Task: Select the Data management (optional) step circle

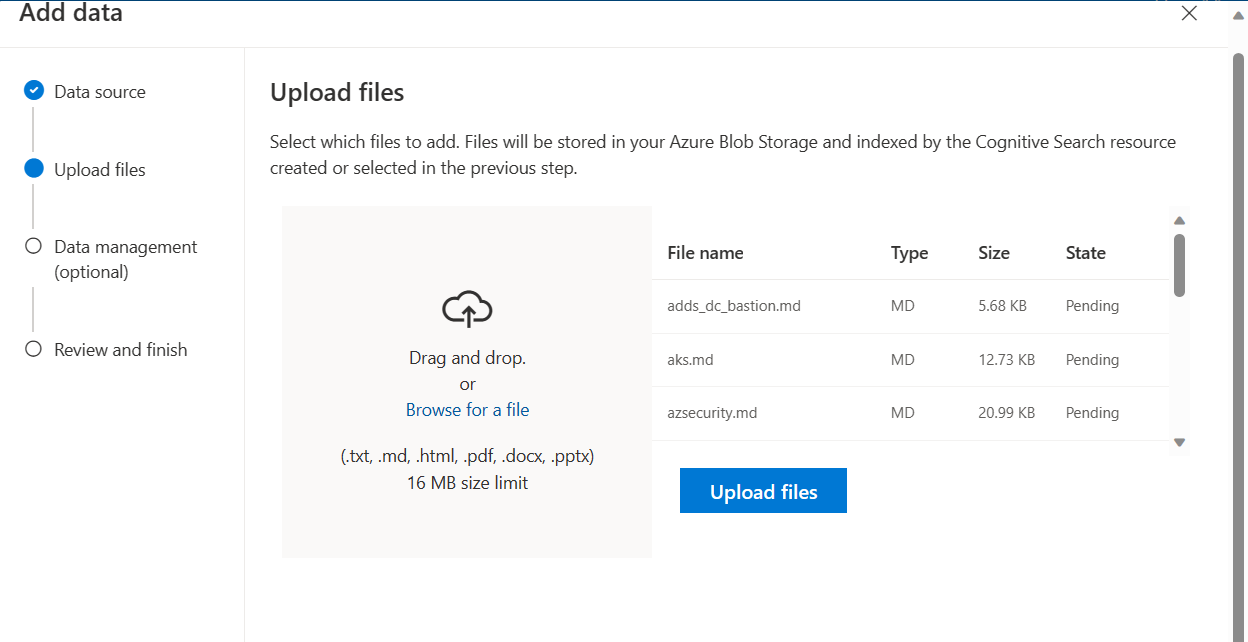Action: click(33, 245)
